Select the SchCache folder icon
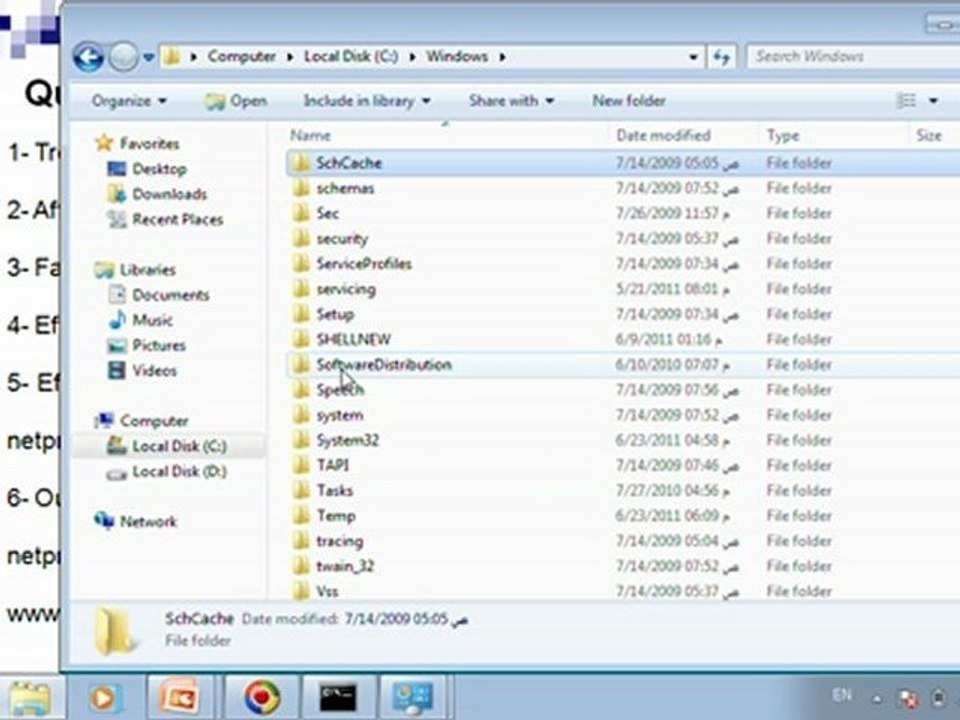Screen dimensions: 960x720 pyautogui.click(x=301, y=162)
